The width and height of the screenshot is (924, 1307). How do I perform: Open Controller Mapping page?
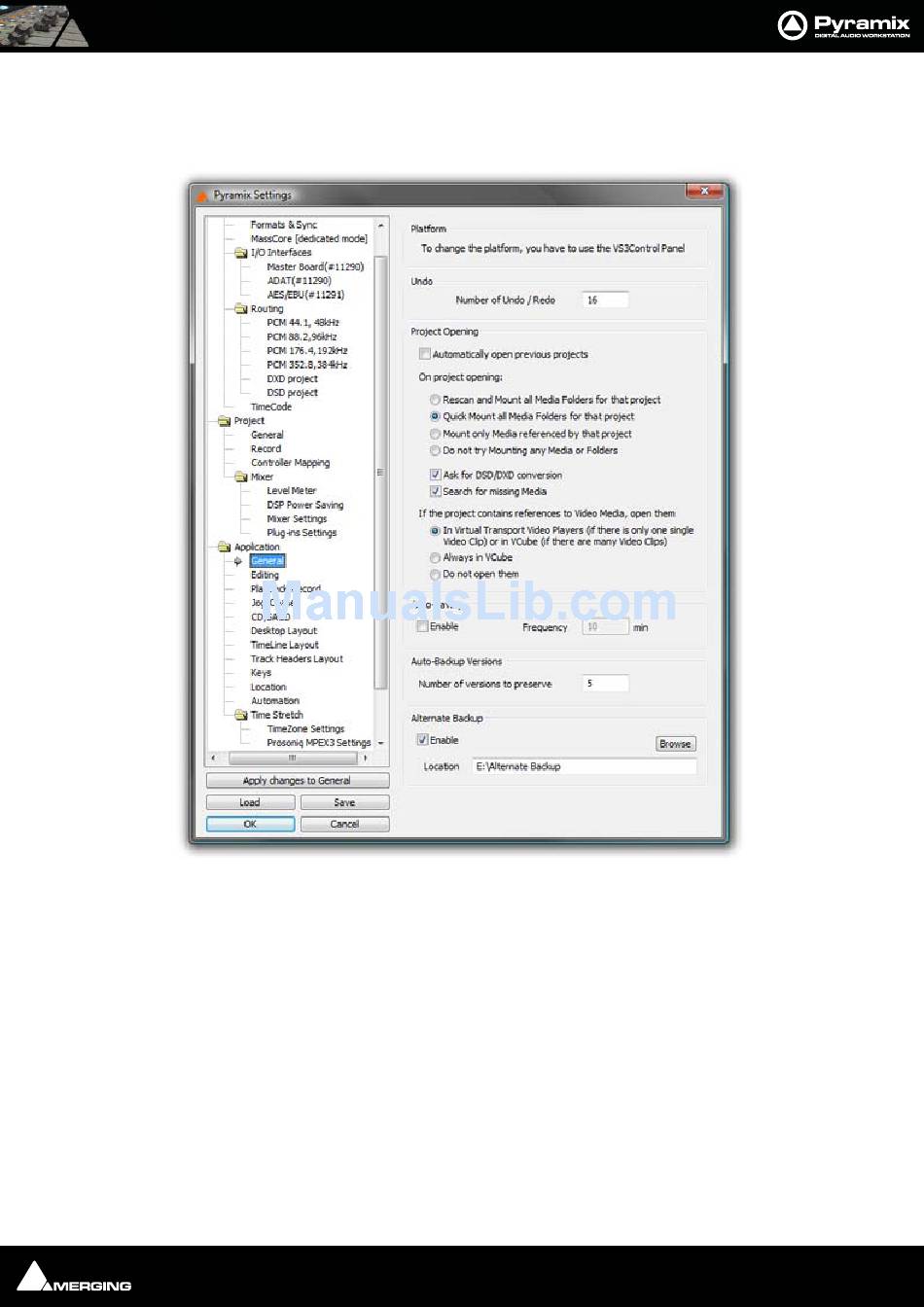pyautogui.click(x=290, y=463)
